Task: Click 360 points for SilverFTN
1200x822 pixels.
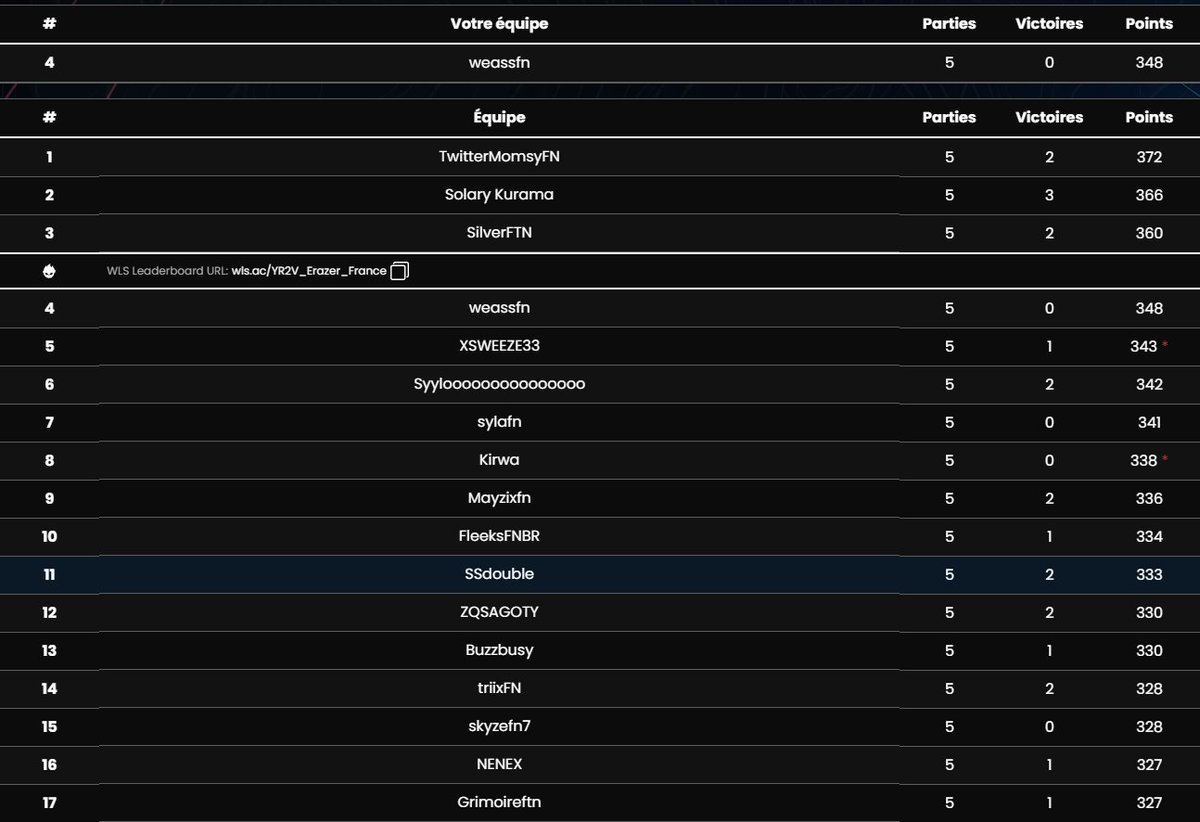Action: click(x=1149, y=233)
